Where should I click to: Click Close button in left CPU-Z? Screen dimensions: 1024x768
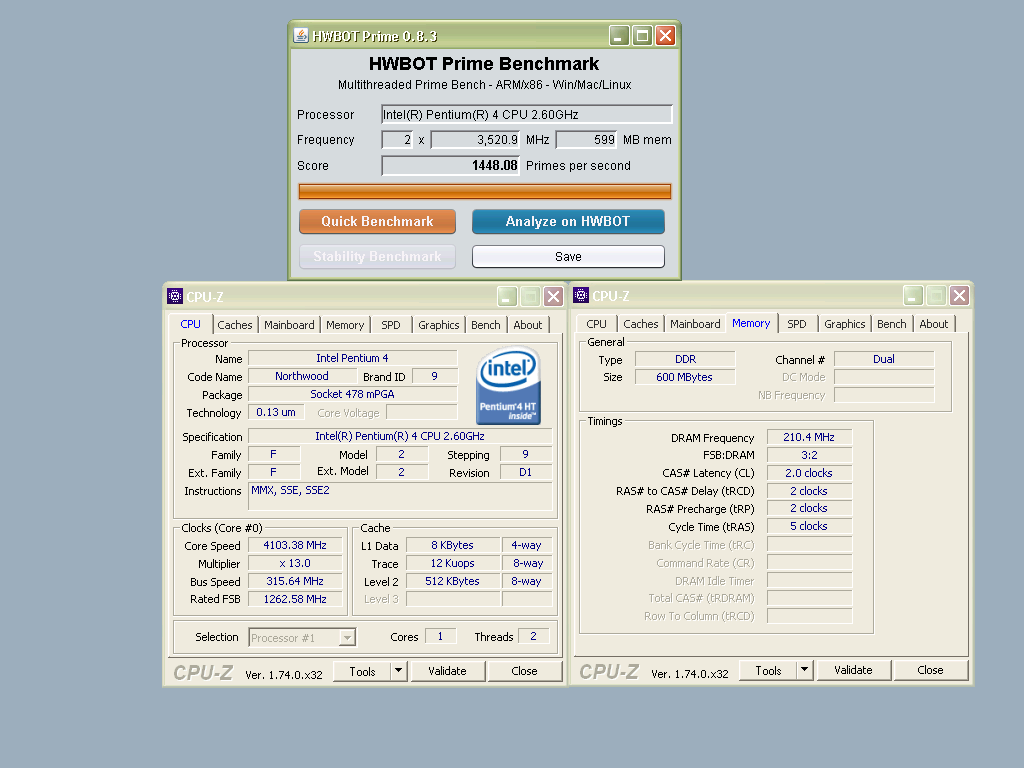coord(524,671)
